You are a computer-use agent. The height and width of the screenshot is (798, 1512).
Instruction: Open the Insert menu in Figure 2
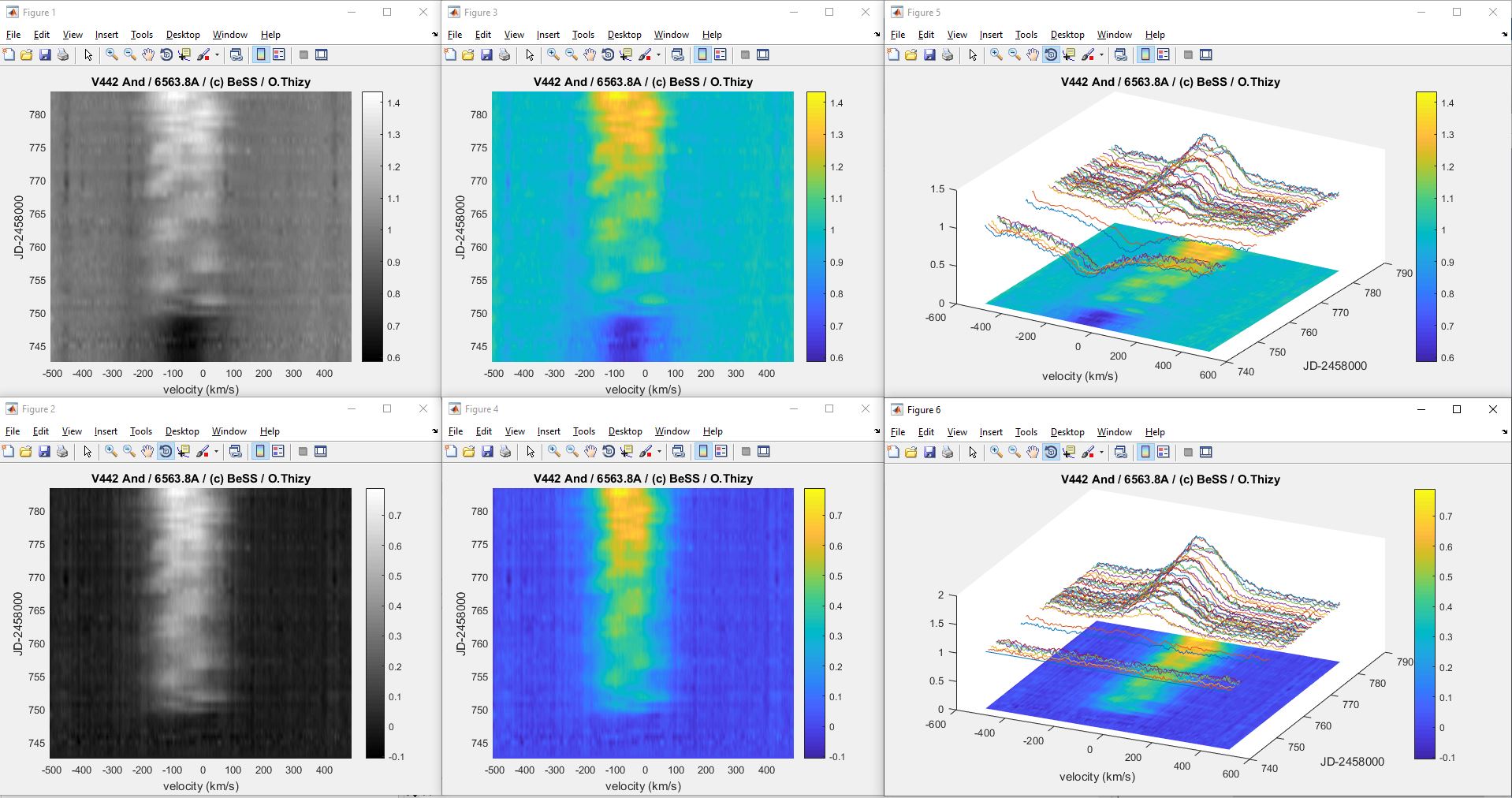106,431
